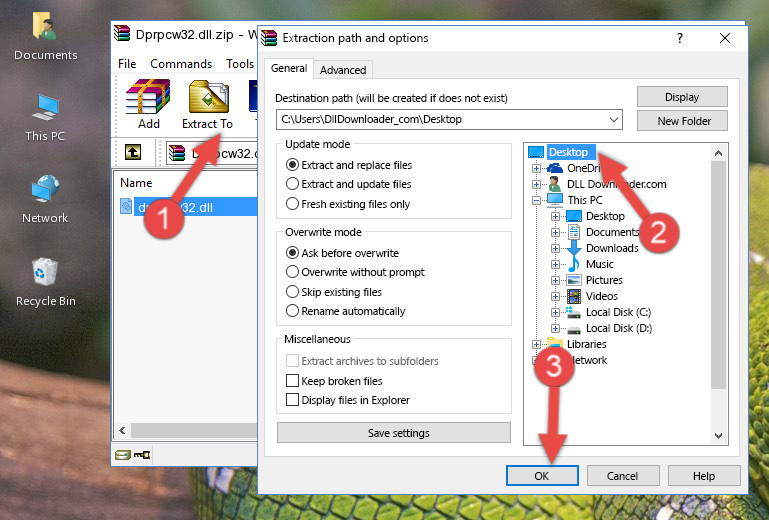Expand the Libraries tree node
The width and height of the screenshot is (769, 520).
(536, 344)
